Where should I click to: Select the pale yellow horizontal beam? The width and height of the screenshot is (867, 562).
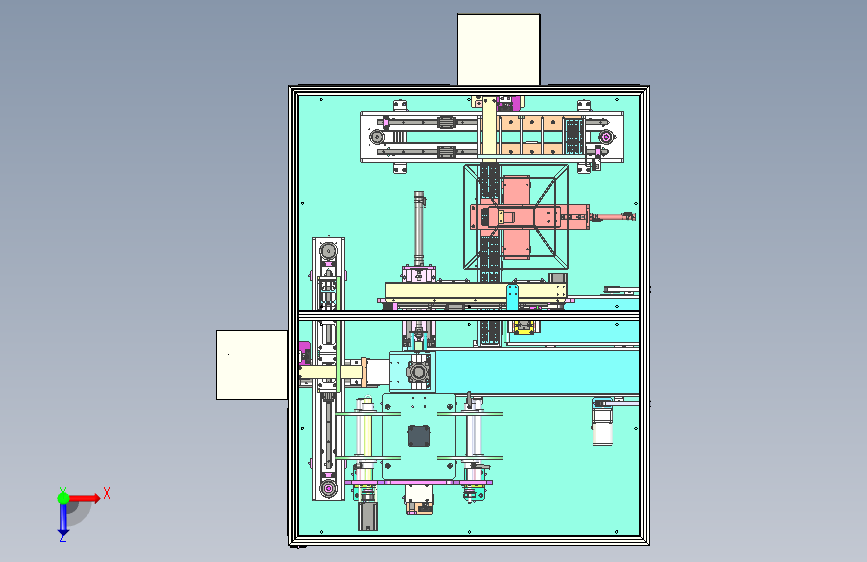pyautogui.click(x=476, y=291)
